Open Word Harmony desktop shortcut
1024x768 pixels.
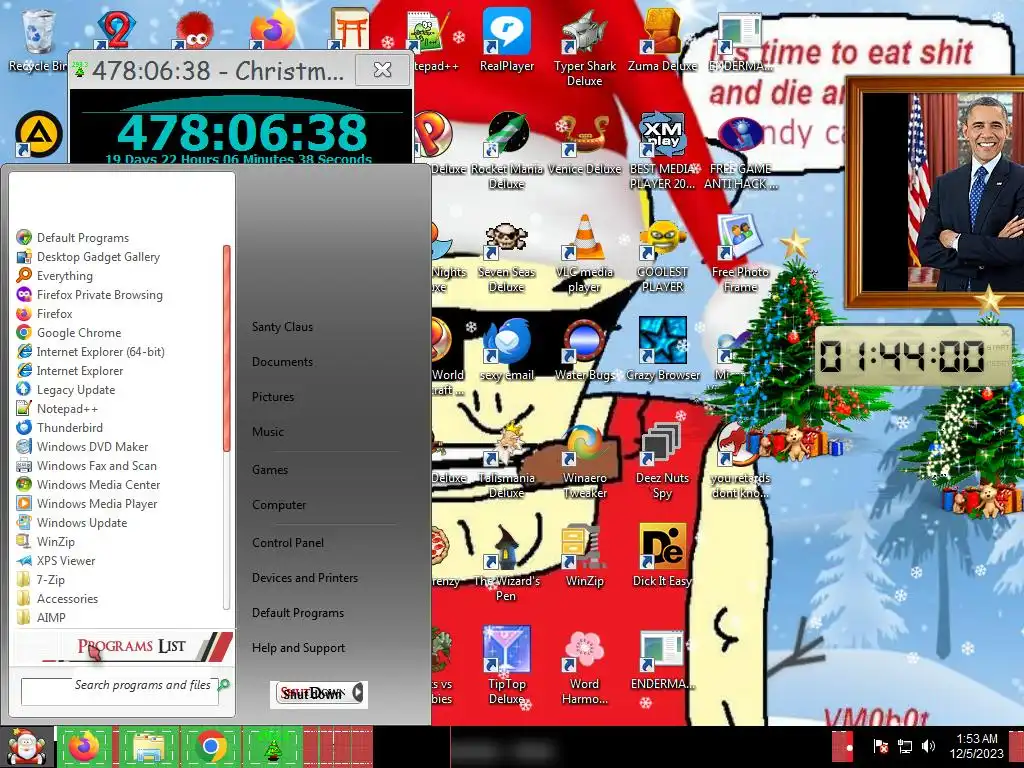(584, 666)
